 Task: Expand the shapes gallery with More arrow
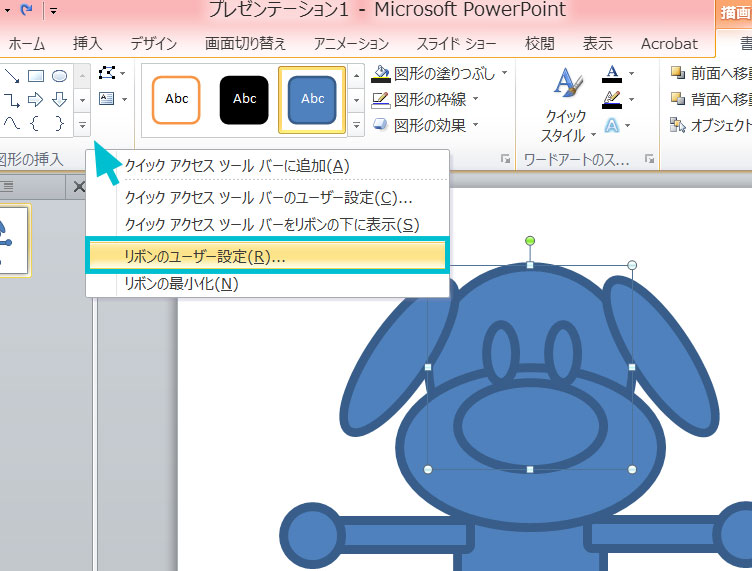[82, 125]
